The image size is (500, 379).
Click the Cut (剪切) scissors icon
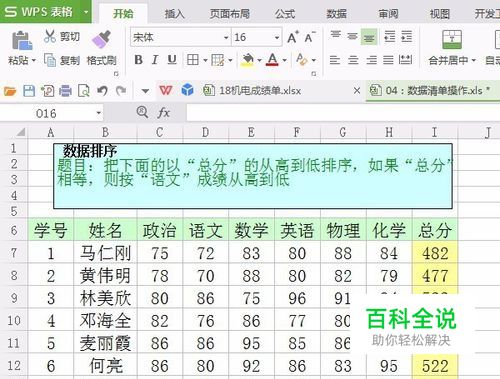click(x=50, y=36)
